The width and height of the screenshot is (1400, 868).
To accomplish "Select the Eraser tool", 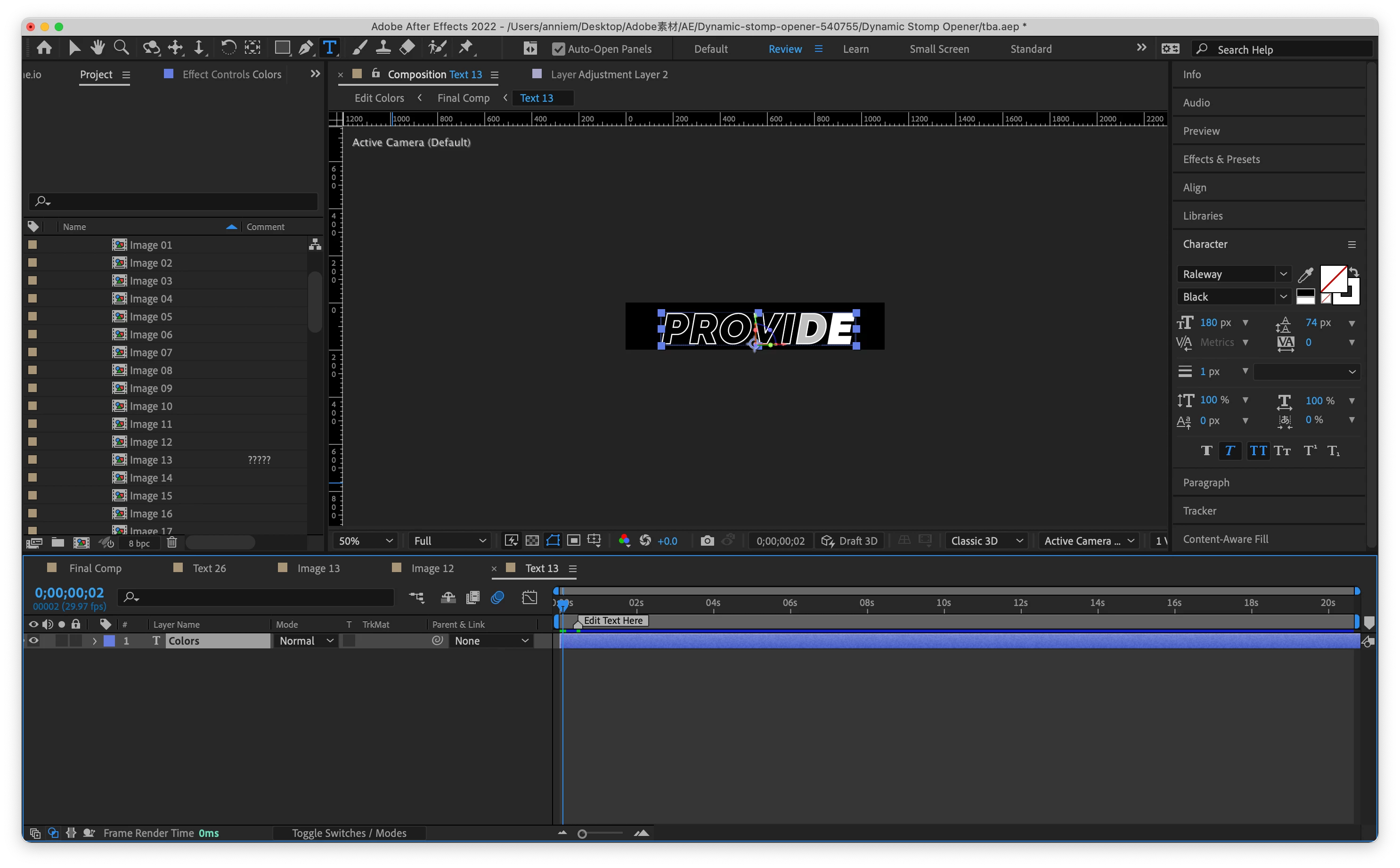I will click(x=407, y=48).
